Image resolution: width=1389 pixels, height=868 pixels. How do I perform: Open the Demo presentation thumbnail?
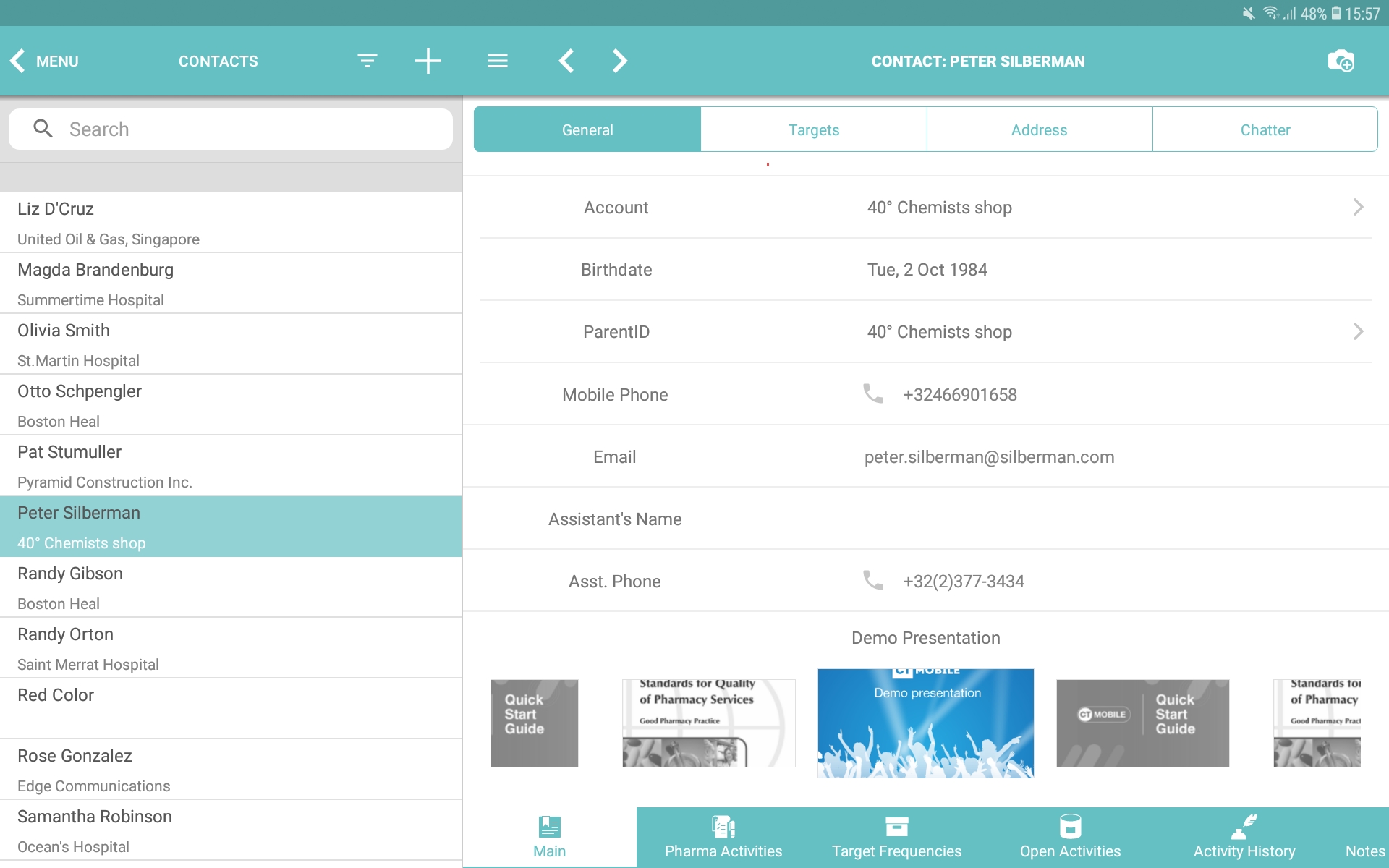click(925, 723)
